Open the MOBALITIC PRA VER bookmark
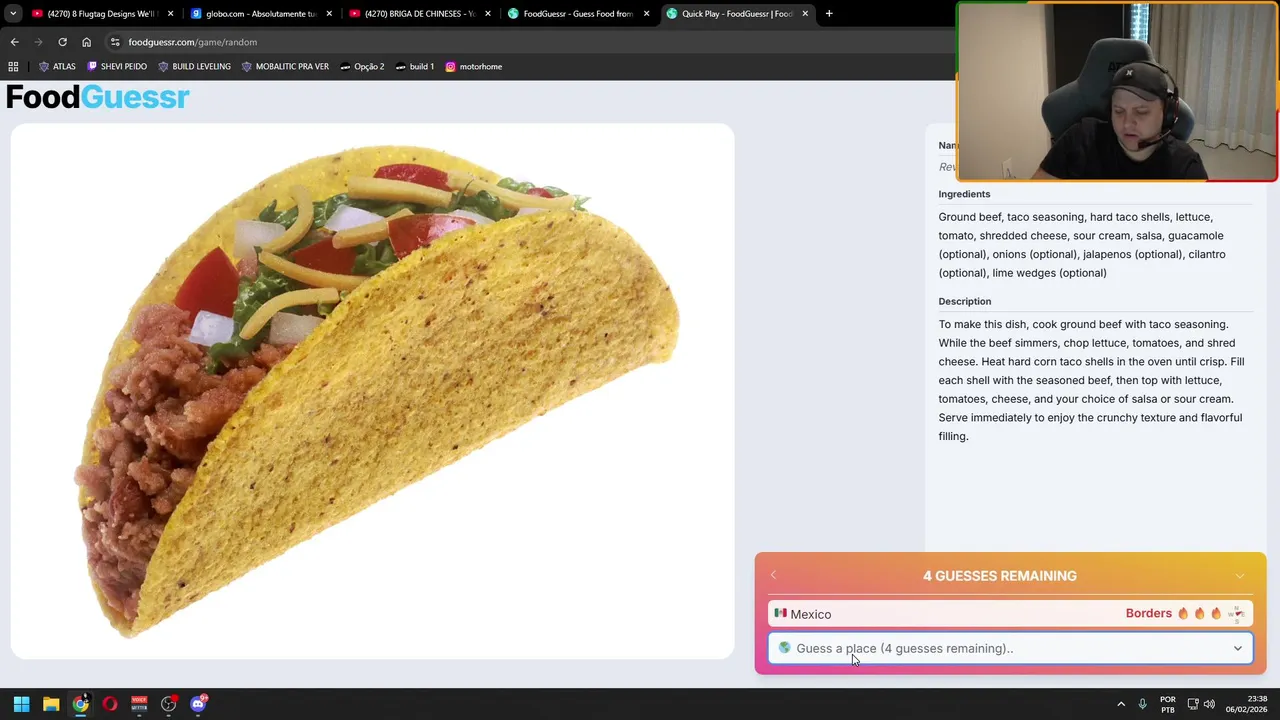Viewport: 1280px width, 720px height. coord(285,66)
